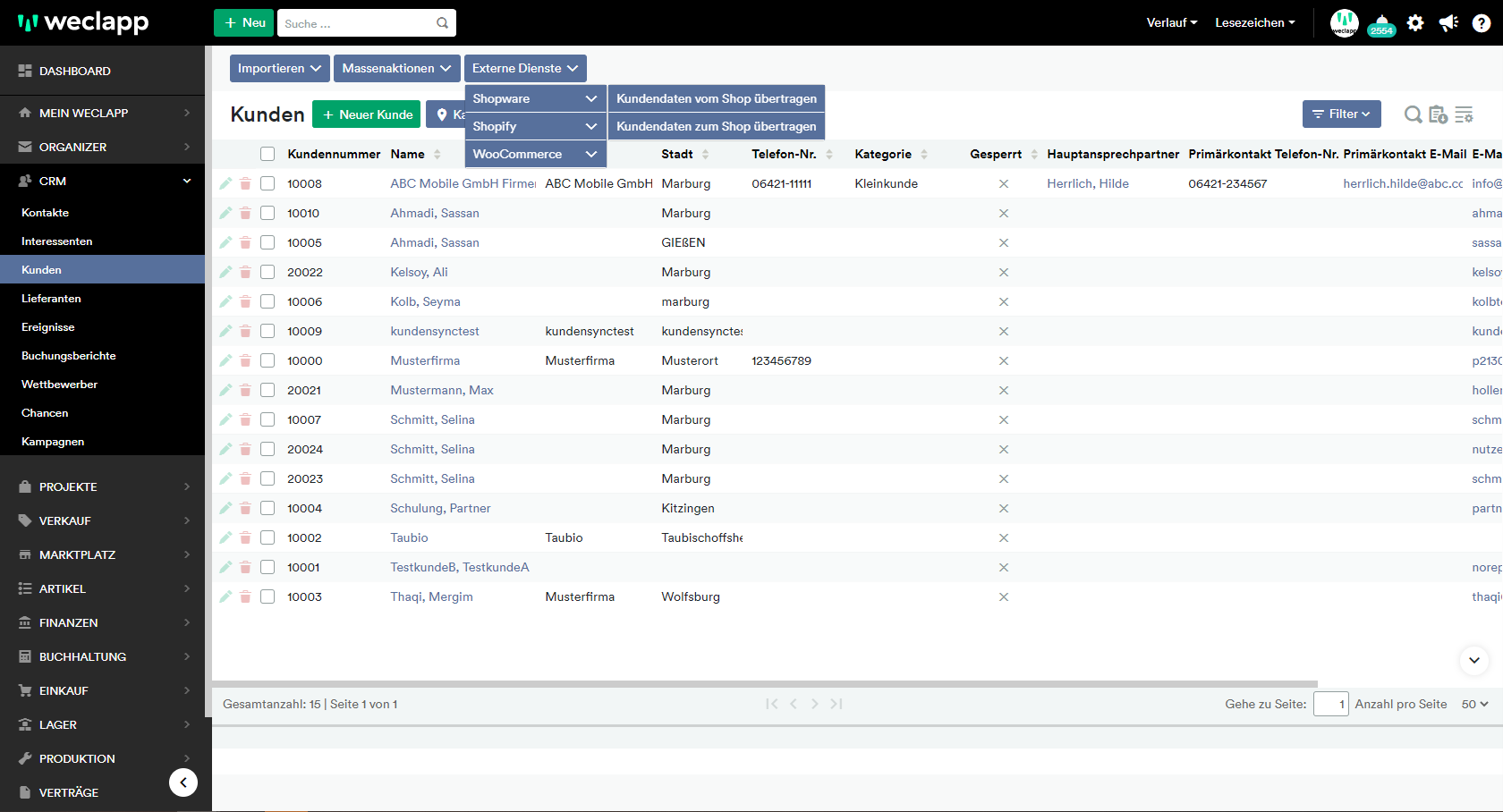Select Shopify in Externe Dienste menu
This screenshot has width=1503, height=812.
(535, 126)
